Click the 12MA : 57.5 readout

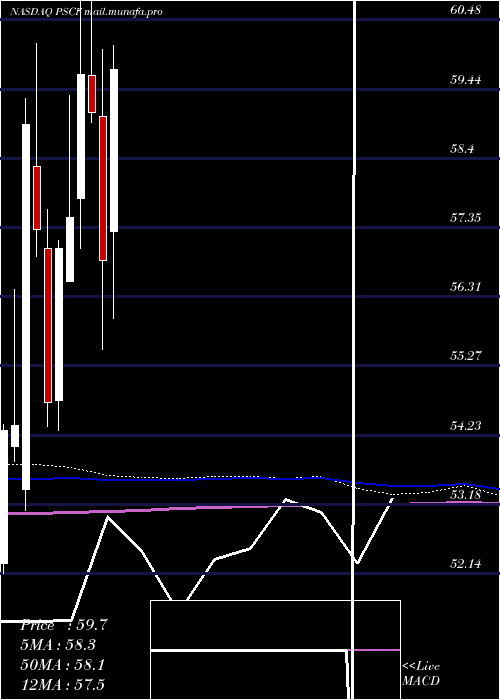click(x=63, y=684)
